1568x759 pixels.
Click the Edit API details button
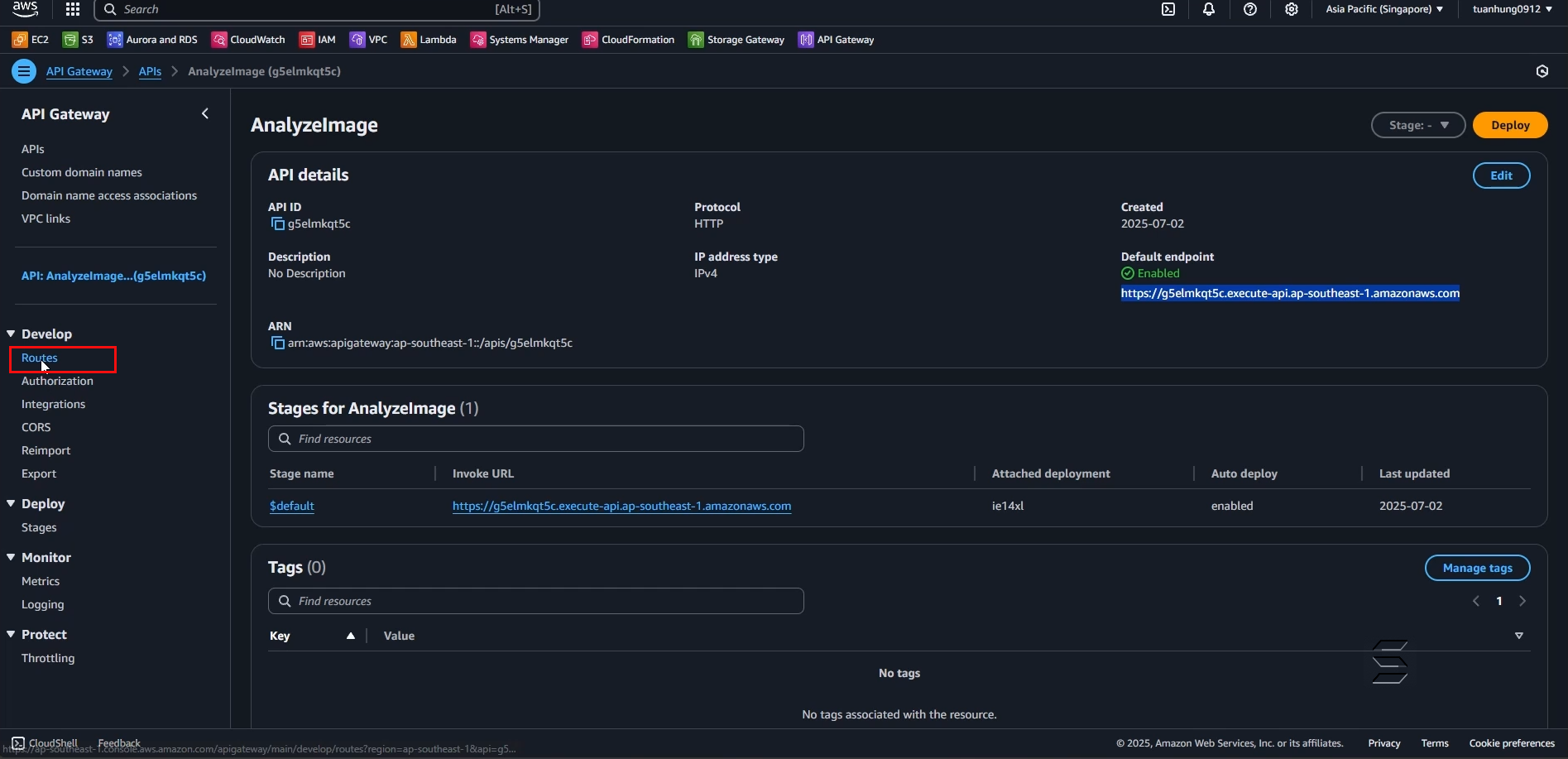tap(1501, 175)
